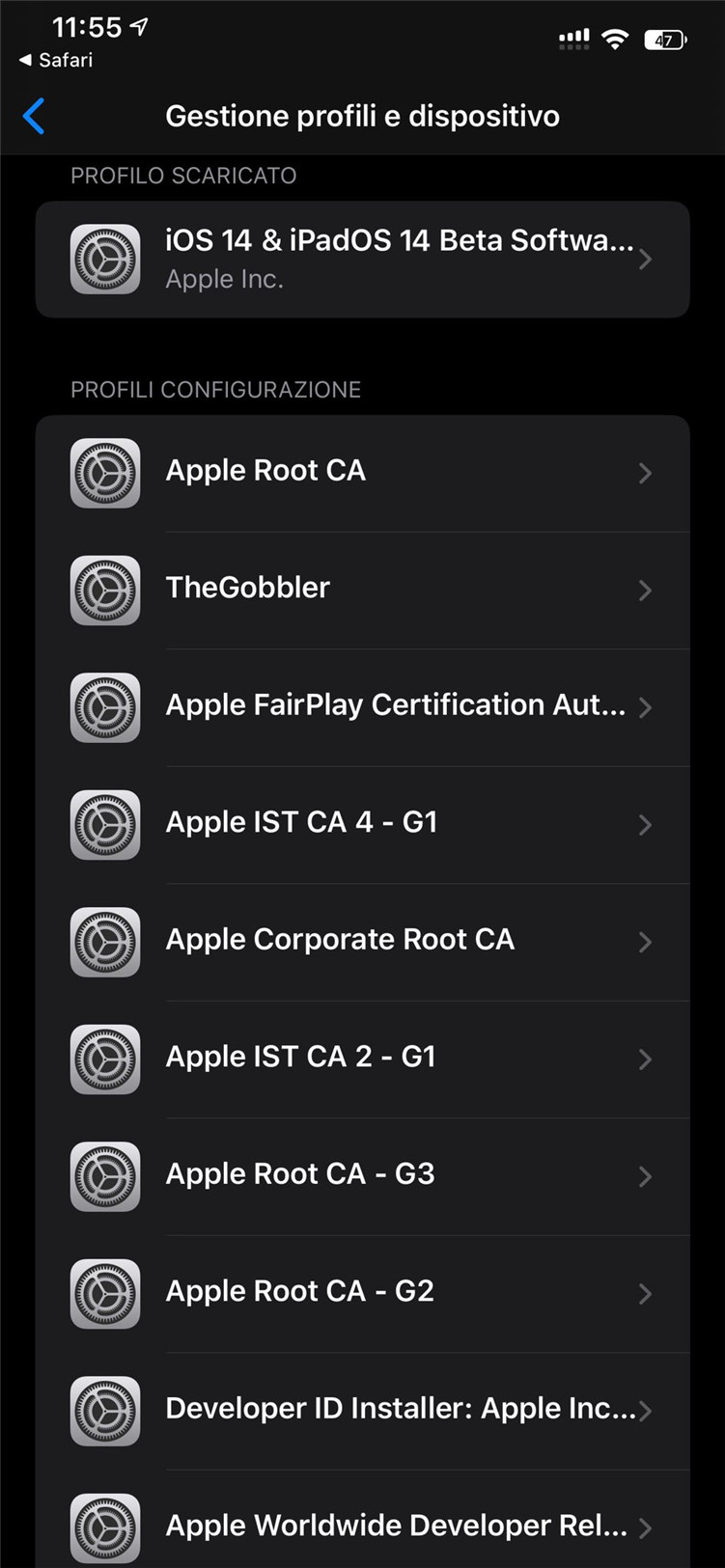Tap the gear icon beside Apple Worldwide Developer
Viewport: 725px width, 1568px height.
105,1527
